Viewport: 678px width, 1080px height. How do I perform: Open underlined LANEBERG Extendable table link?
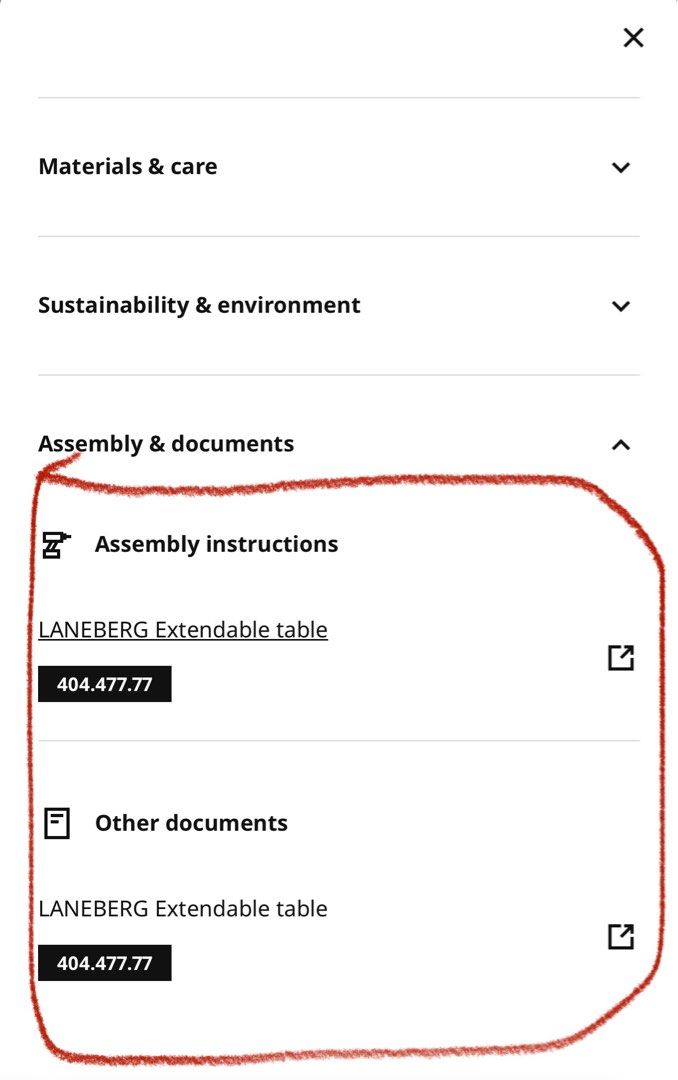[183, 630]
